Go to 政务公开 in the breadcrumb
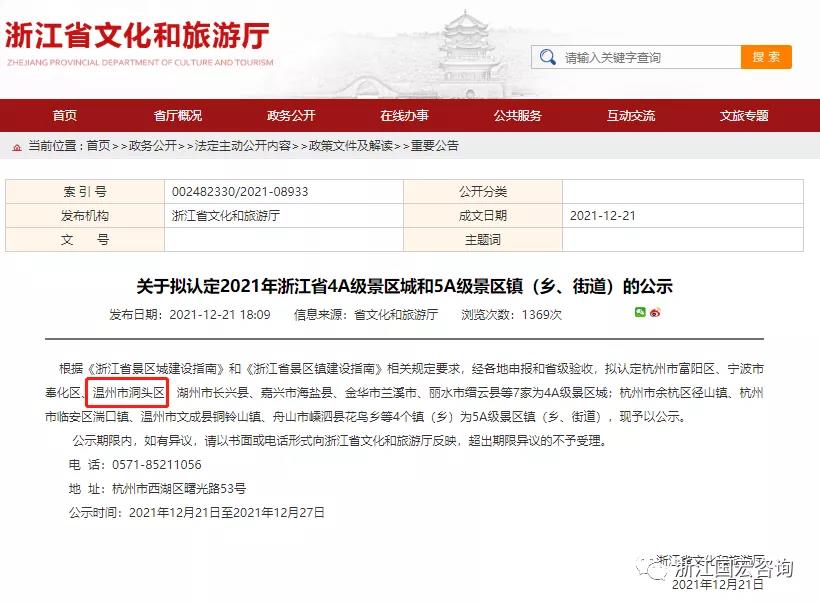The width and height of the screenshot is (820, 604). [x=153, y=146]
